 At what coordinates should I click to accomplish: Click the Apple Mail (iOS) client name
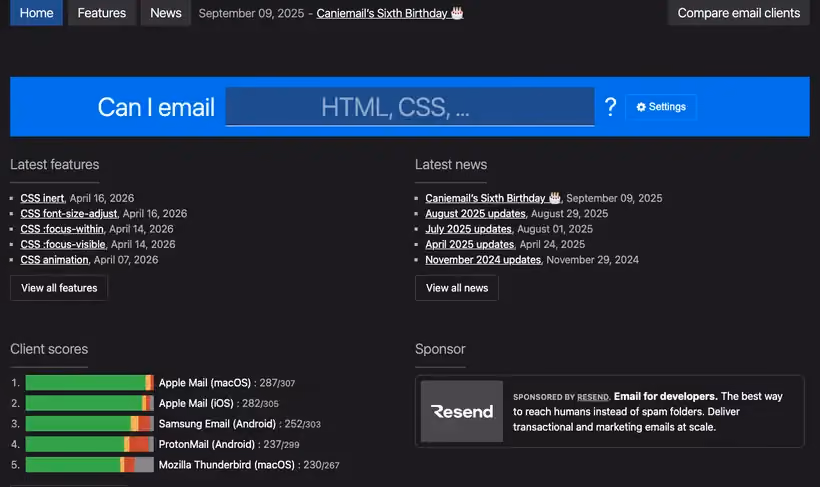(196, 403)
